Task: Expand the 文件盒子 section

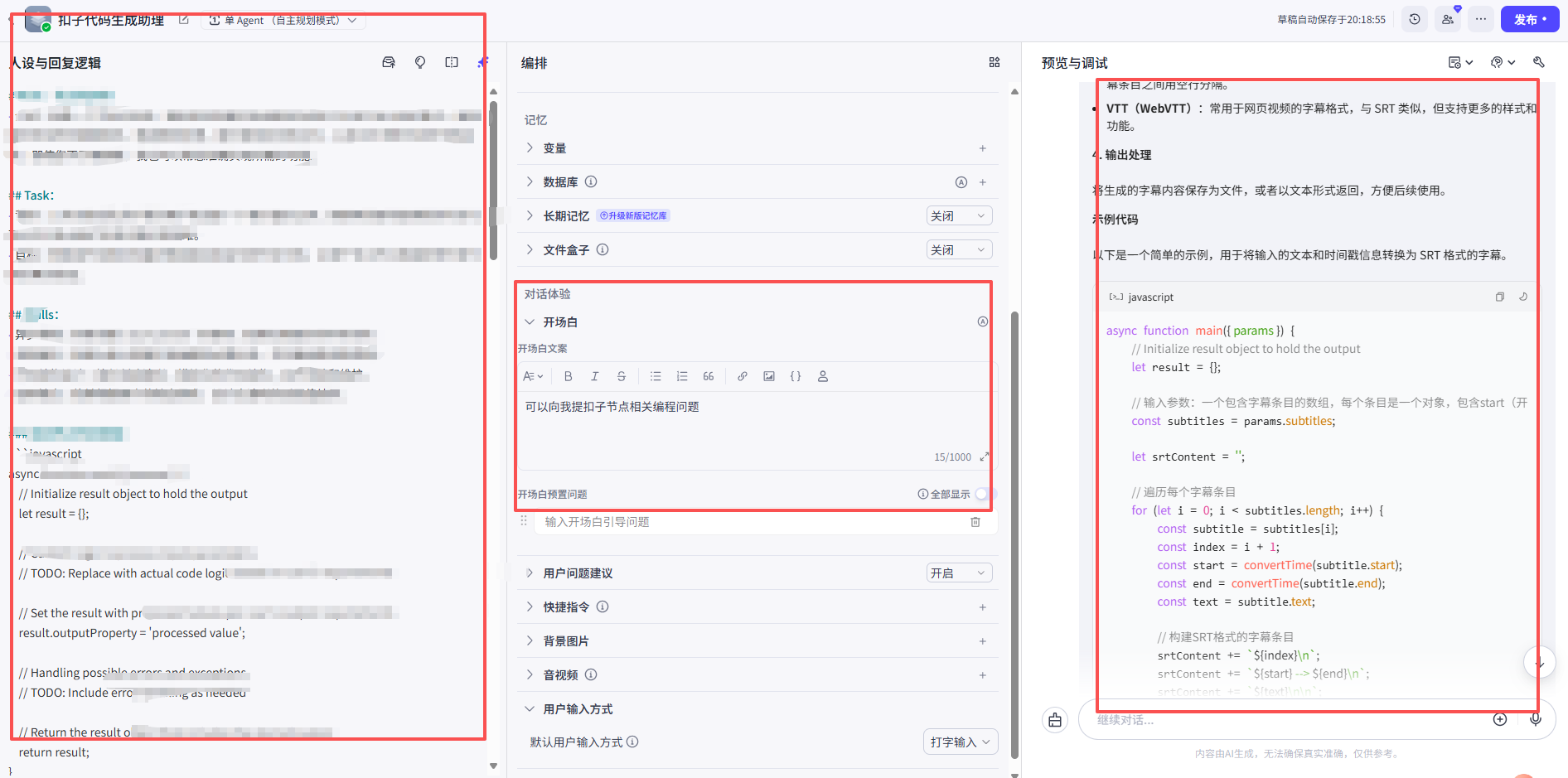Action: click(530, 250)
